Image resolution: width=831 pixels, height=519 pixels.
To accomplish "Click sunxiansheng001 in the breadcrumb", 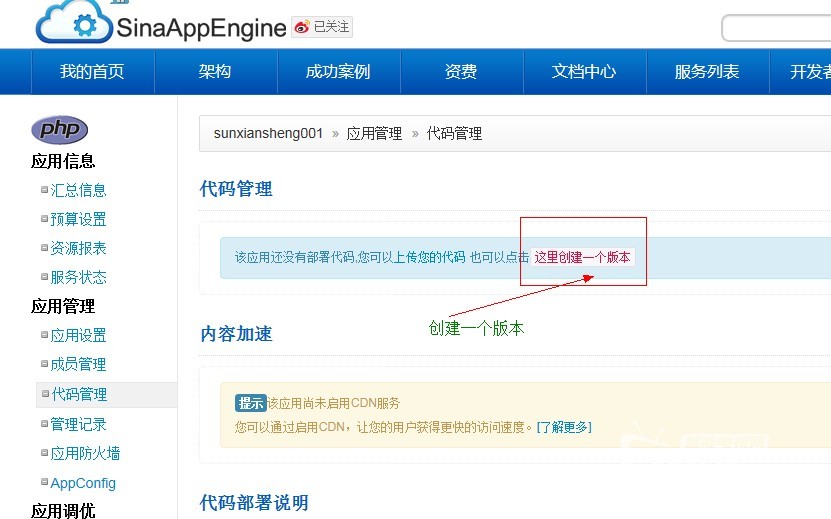I will click(268, 133).
